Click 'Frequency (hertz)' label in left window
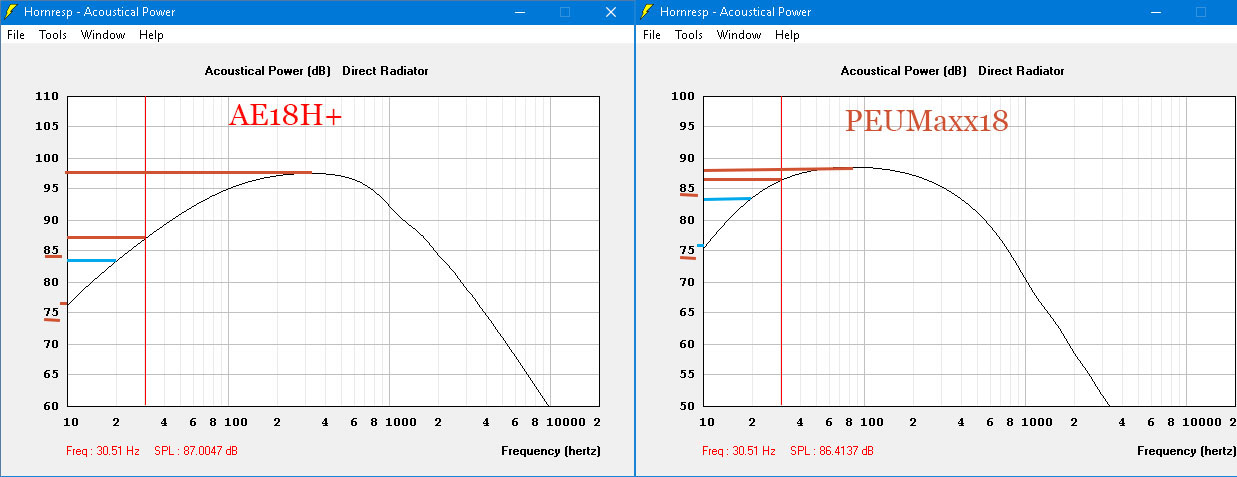This screenshot has height=477, width=1237. point(551,451)
